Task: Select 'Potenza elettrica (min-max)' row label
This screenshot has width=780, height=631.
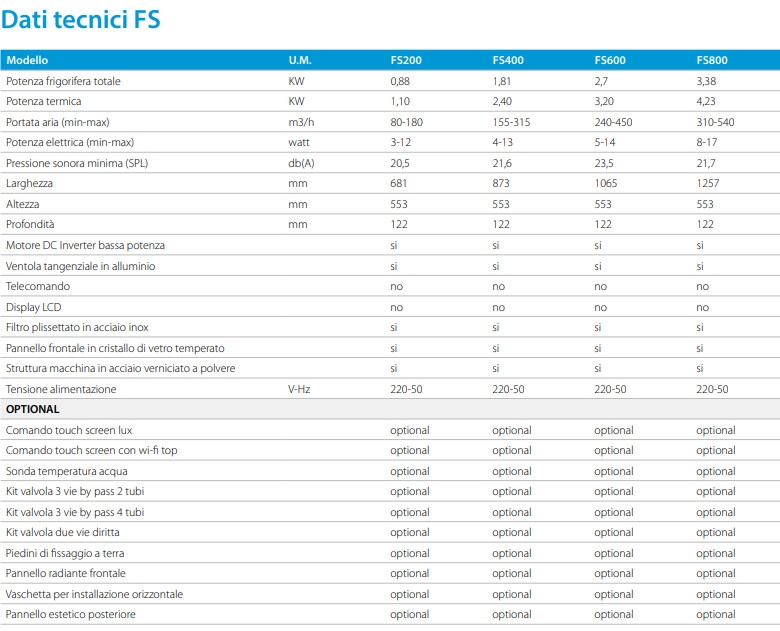Action: [x=70, y=142]
